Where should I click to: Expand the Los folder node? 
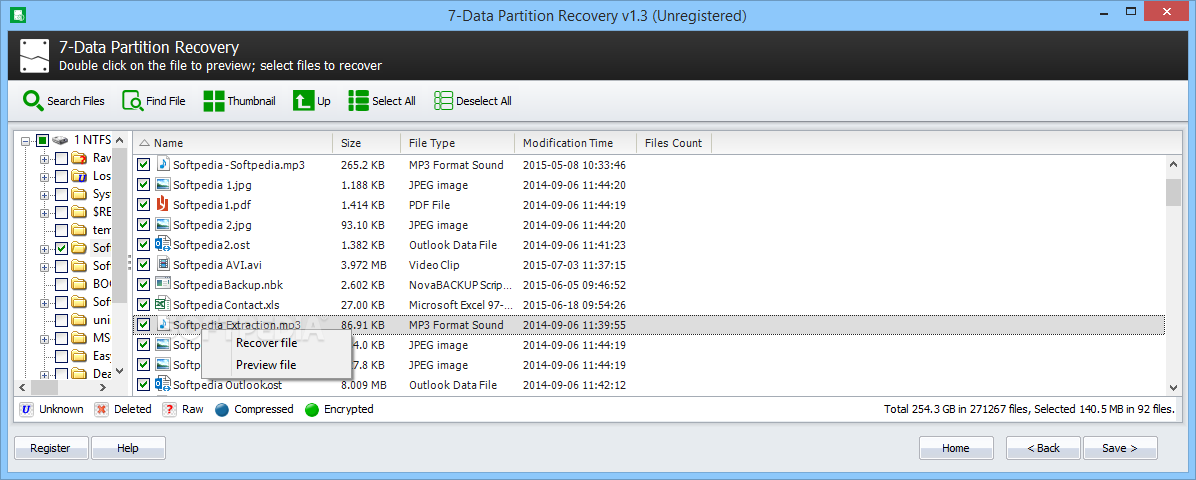pyautogui.click(x=44, y=177)
